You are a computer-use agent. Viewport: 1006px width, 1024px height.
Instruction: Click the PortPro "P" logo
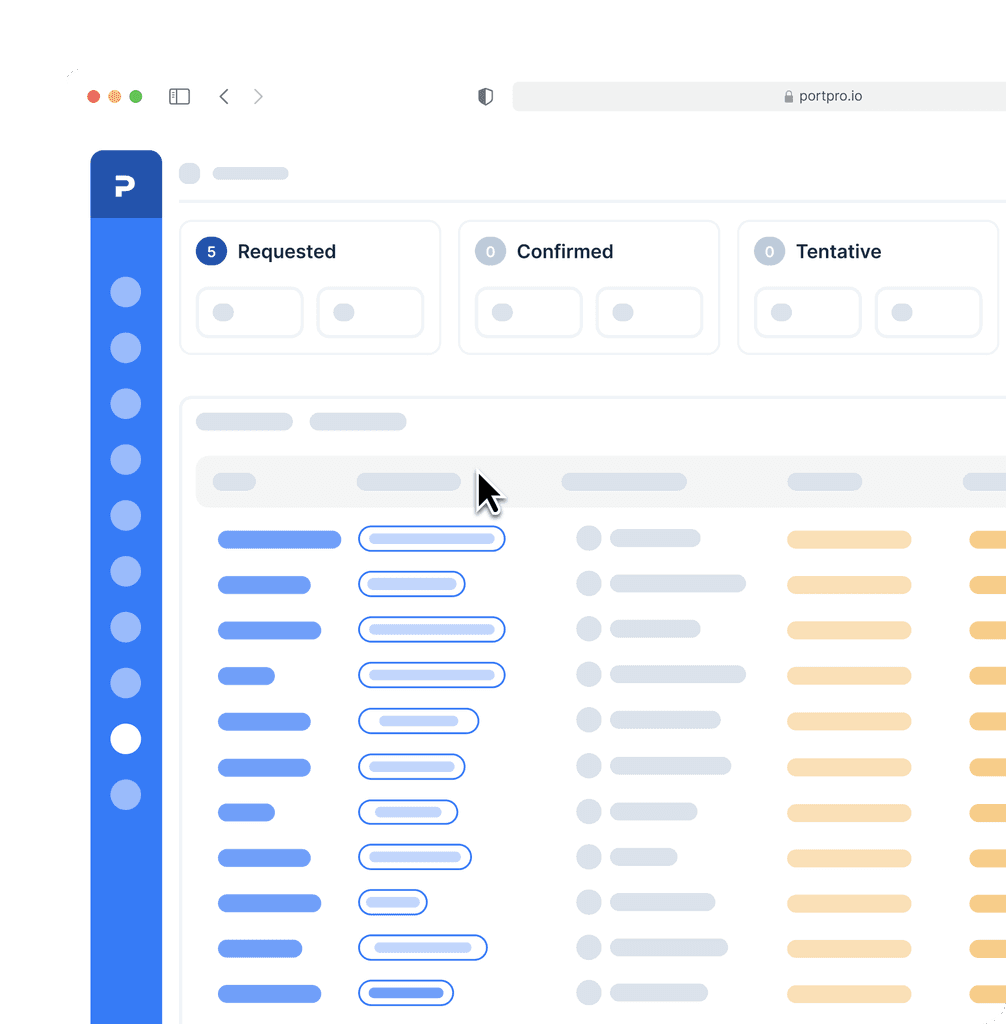126,183
